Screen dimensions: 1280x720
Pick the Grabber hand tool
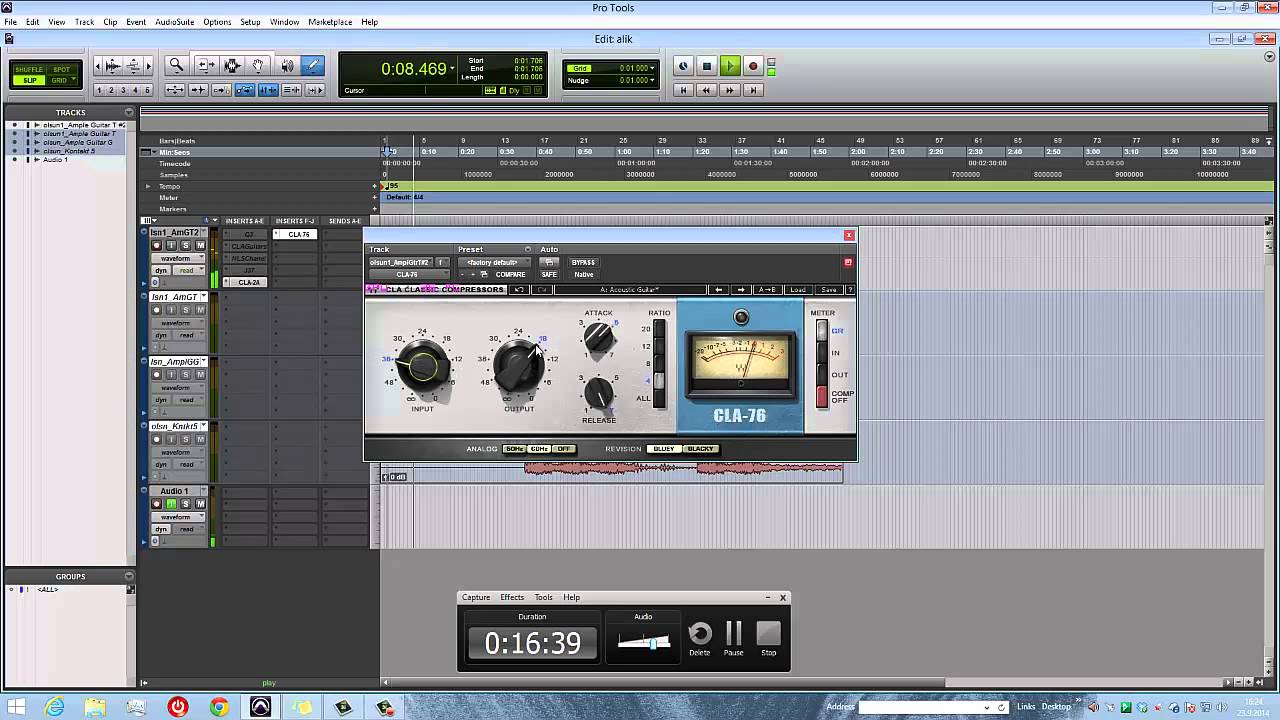click(258, 66)
